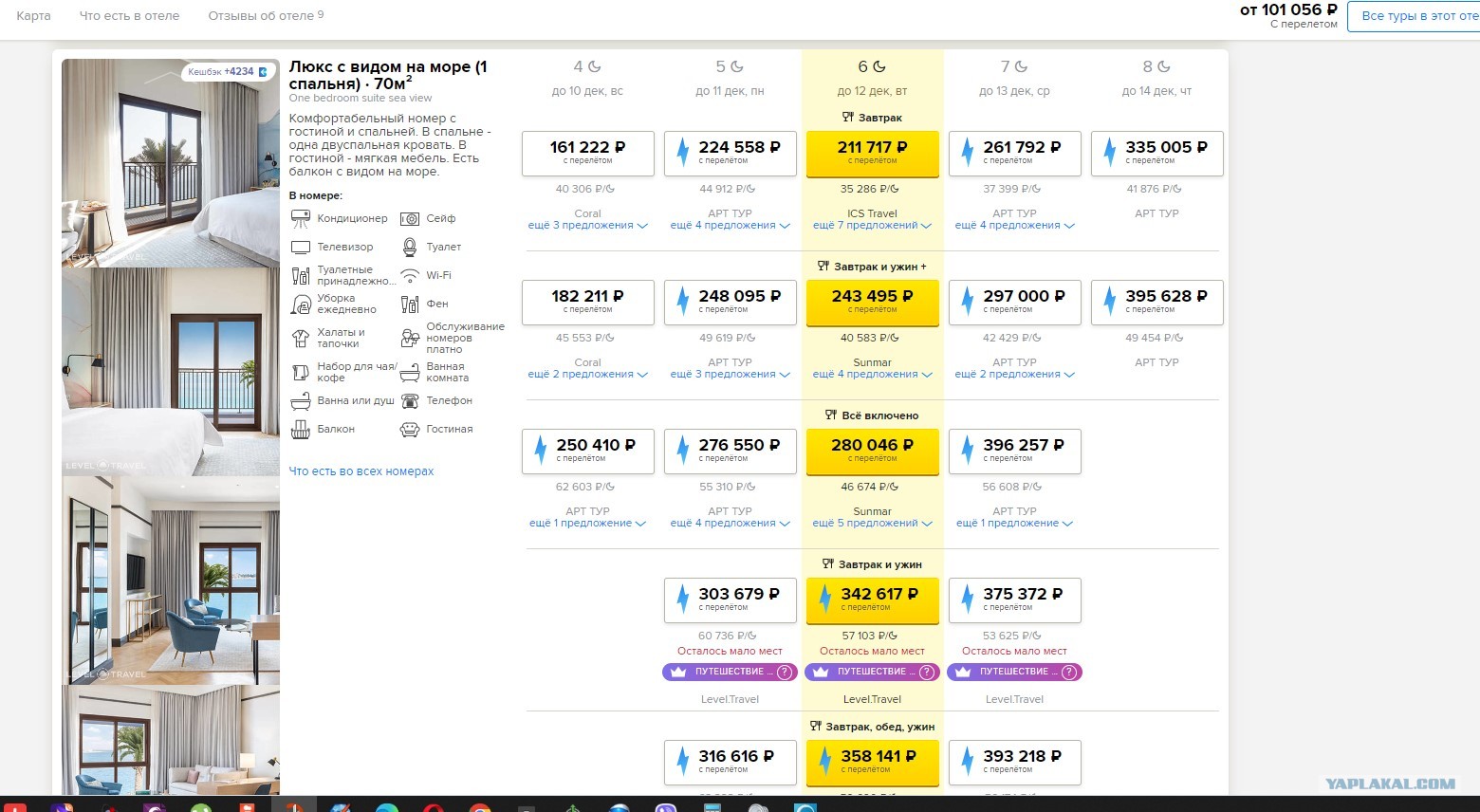Open the first bedroom photo thumbnail
Screen dimensions: 1480x812
pyautogui.click(x=171, y=163)
